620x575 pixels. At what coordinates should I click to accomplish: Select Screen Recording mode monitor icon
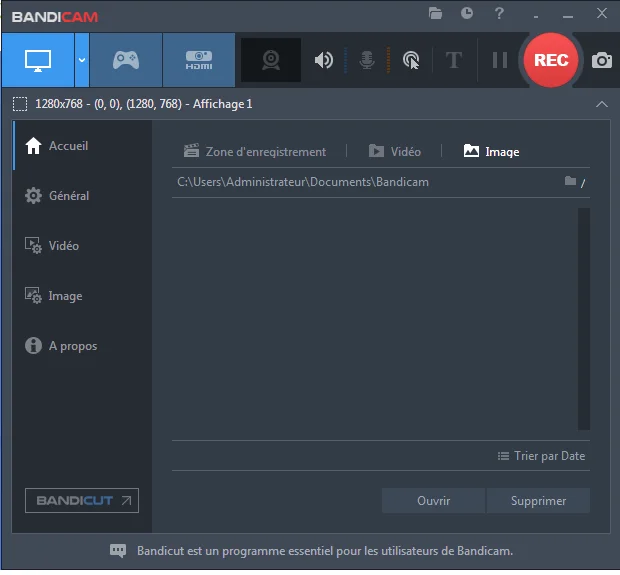pyautogui.click(x=38, y=60)
